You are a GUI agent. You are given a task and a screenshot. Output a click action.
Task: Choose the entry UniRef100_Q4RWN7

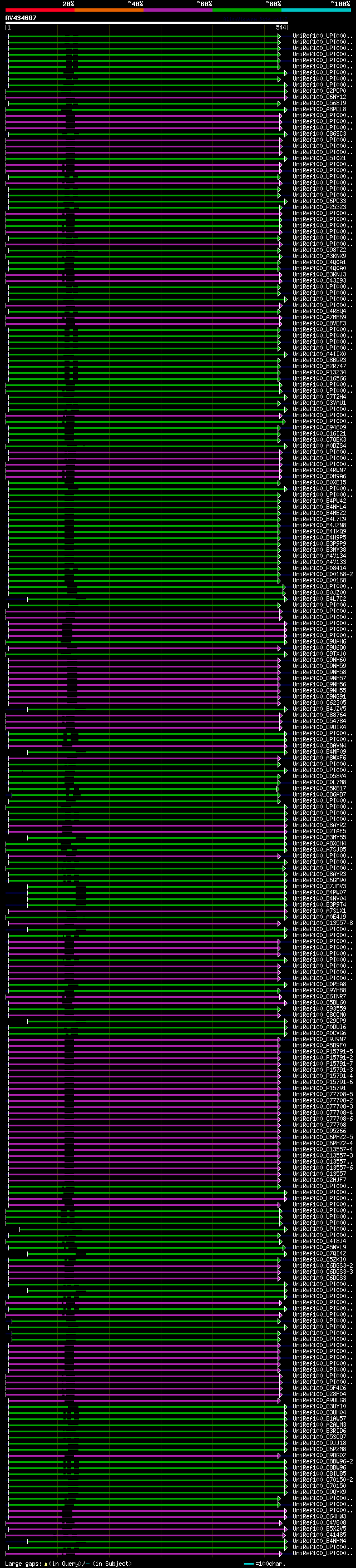coord(319,471)
